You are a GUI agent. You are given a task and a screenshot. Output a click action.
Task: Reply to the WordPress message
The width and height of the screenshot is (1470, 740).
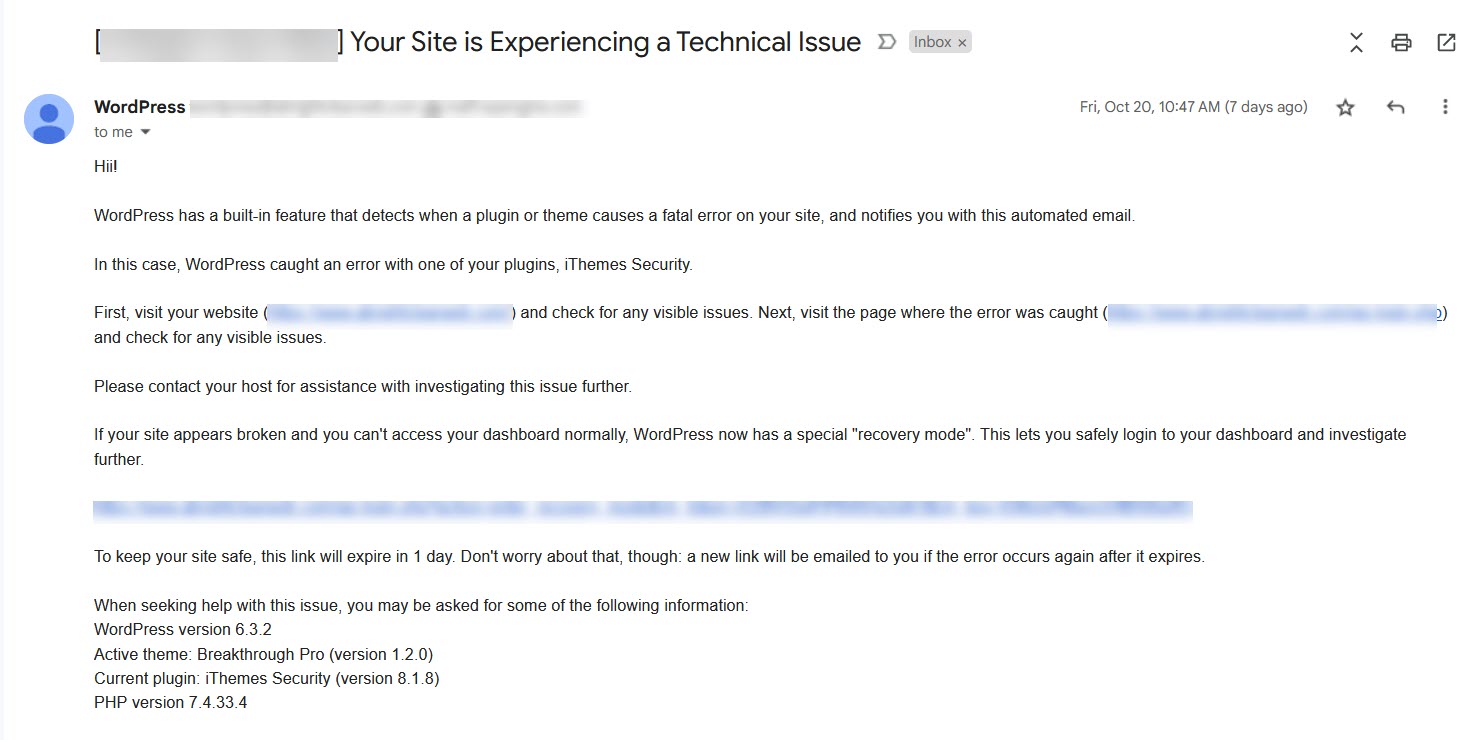tap(1396, 107)
